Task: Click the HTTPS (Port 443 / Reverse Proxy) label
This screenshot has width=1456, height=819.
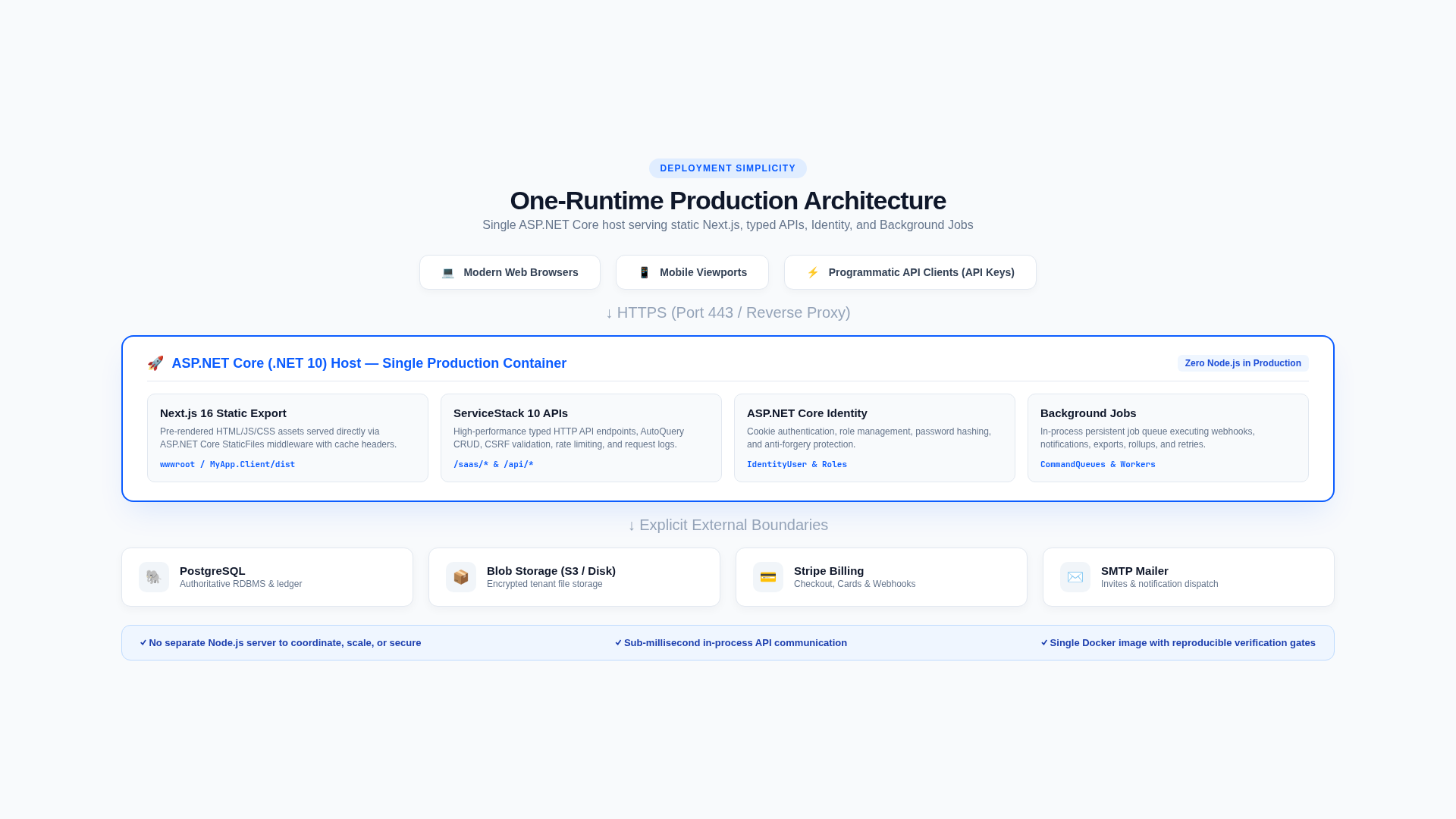Action: pyautogui.click(x=728, y=312)
